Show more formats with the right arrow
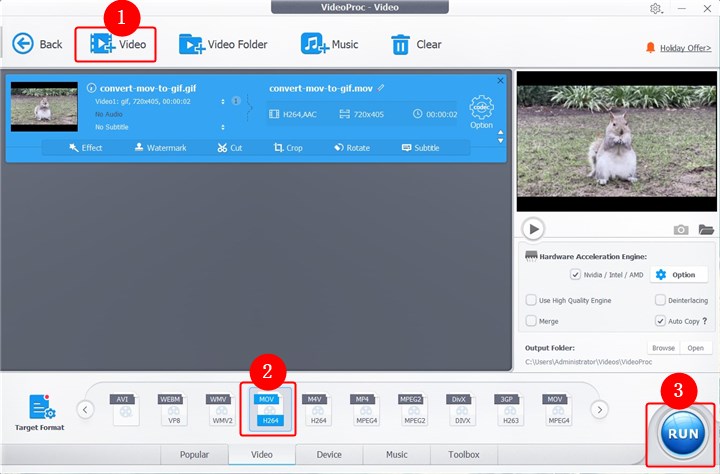Viewport: 720px width, 474px height. (x=599, y=409)
